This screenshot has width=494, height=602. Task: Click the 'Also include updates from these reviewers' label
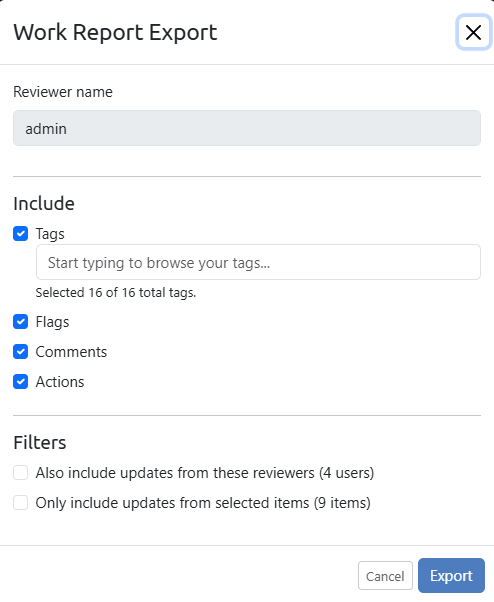coord(205,473)
